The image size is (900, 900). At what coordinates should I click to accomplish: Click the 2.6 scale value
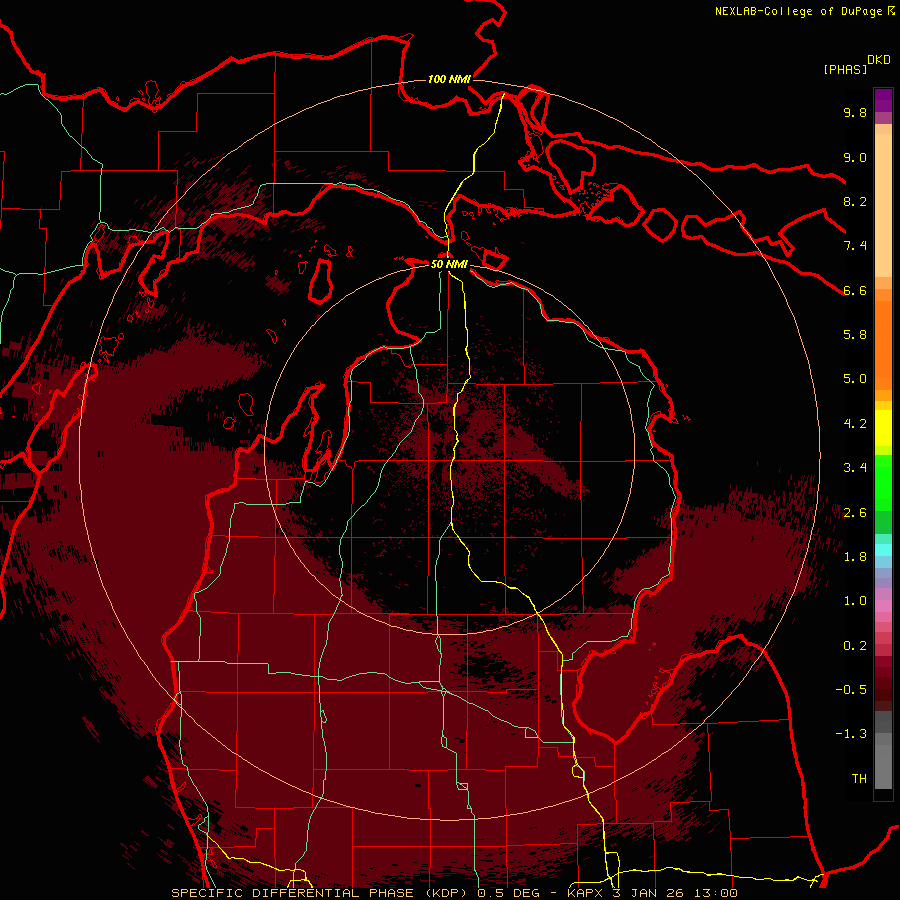[855, 513]
